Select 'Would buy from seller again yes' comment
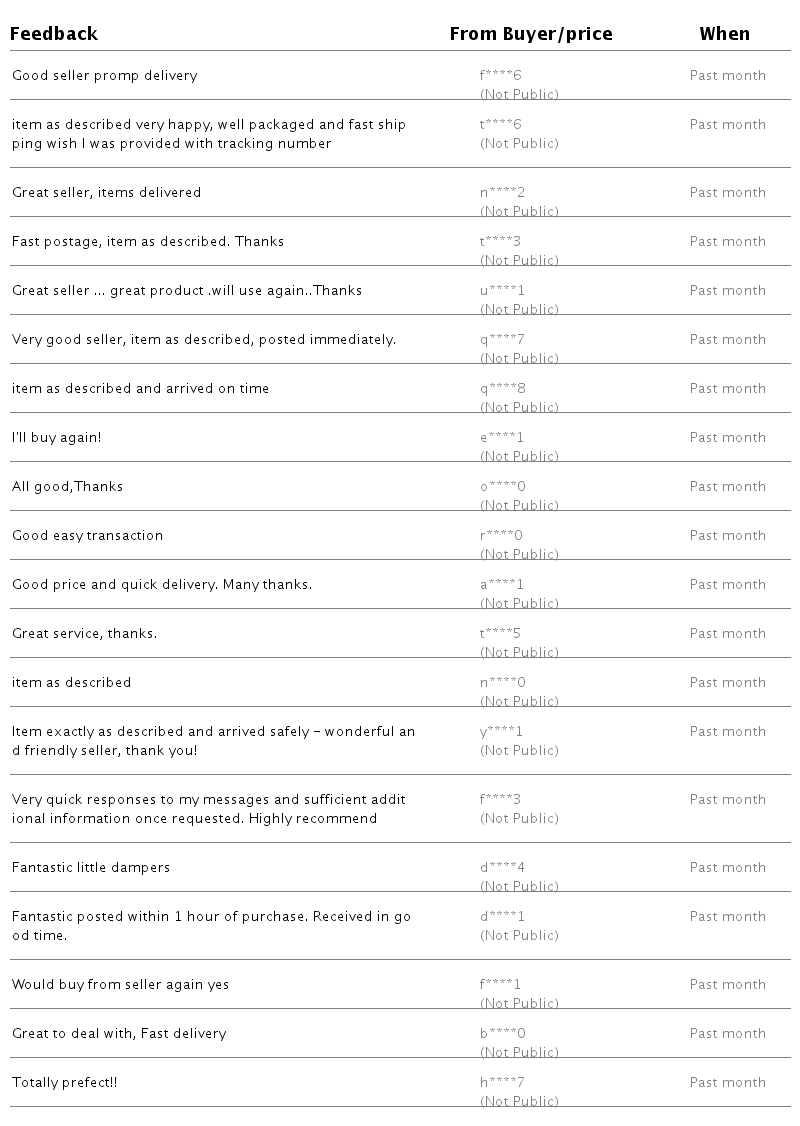The height and width of the screenshot is (1126, 800). [x=121, y=985]
